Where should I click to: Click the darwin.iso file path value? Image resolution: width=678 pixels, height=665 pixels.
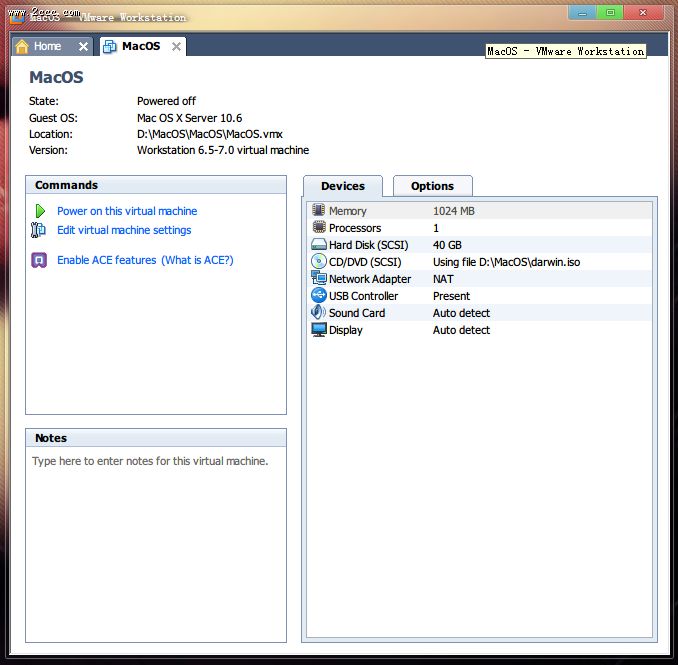[x=506, y=262]
